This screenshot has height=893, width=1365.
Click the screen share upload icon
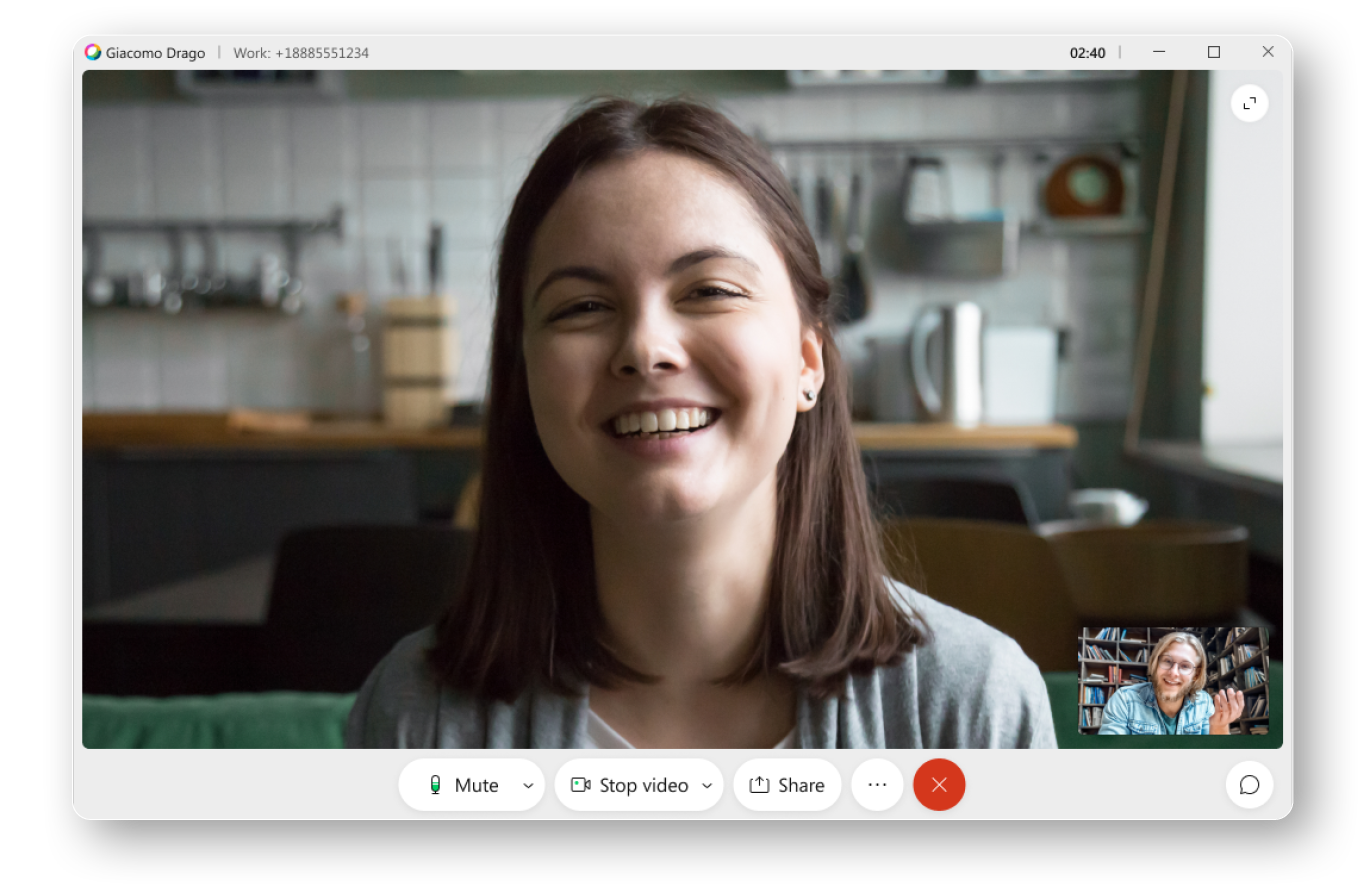[759, 785]
